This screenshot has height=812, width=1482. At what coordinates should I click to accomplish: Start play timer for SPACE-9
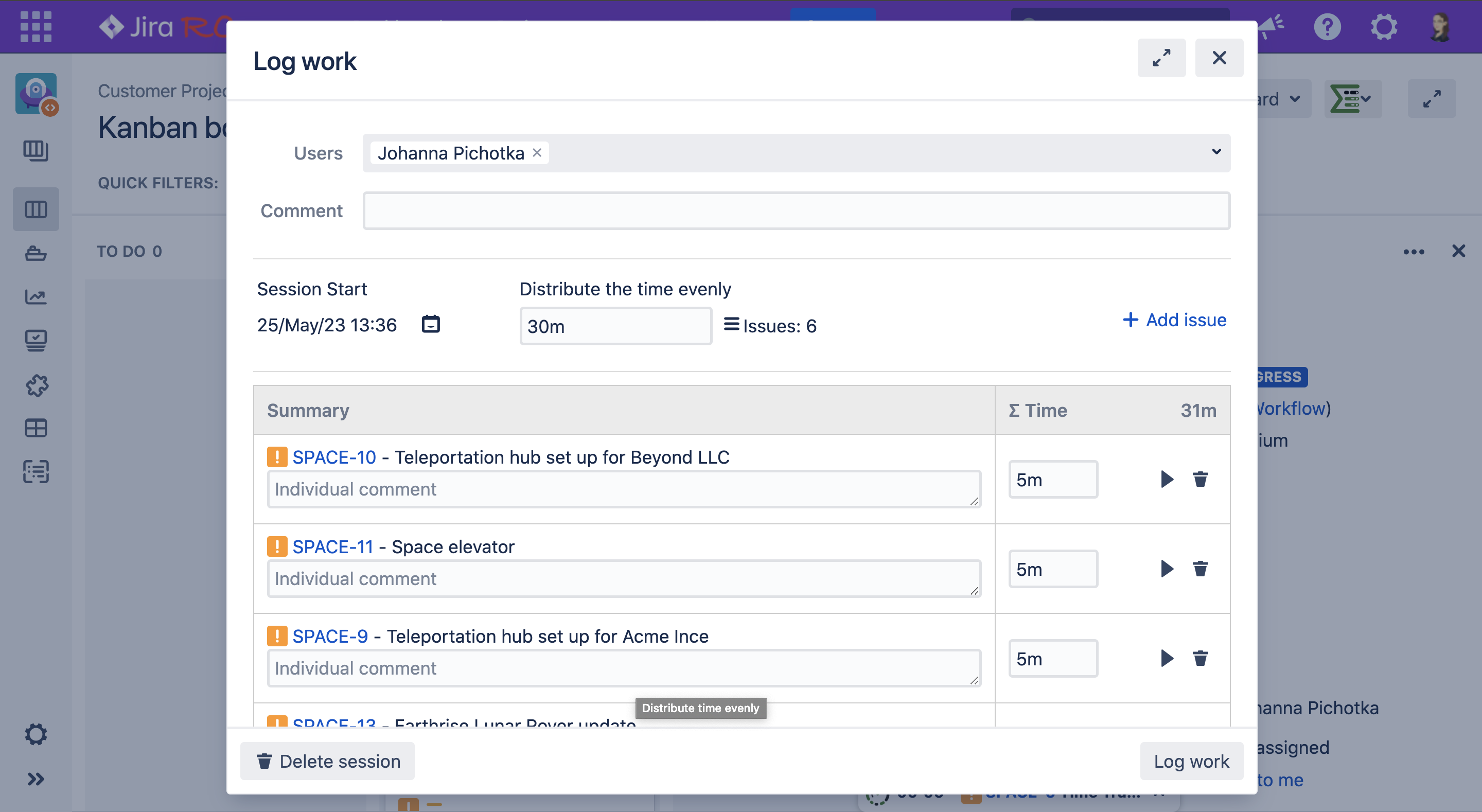(x=1166, y=658)
